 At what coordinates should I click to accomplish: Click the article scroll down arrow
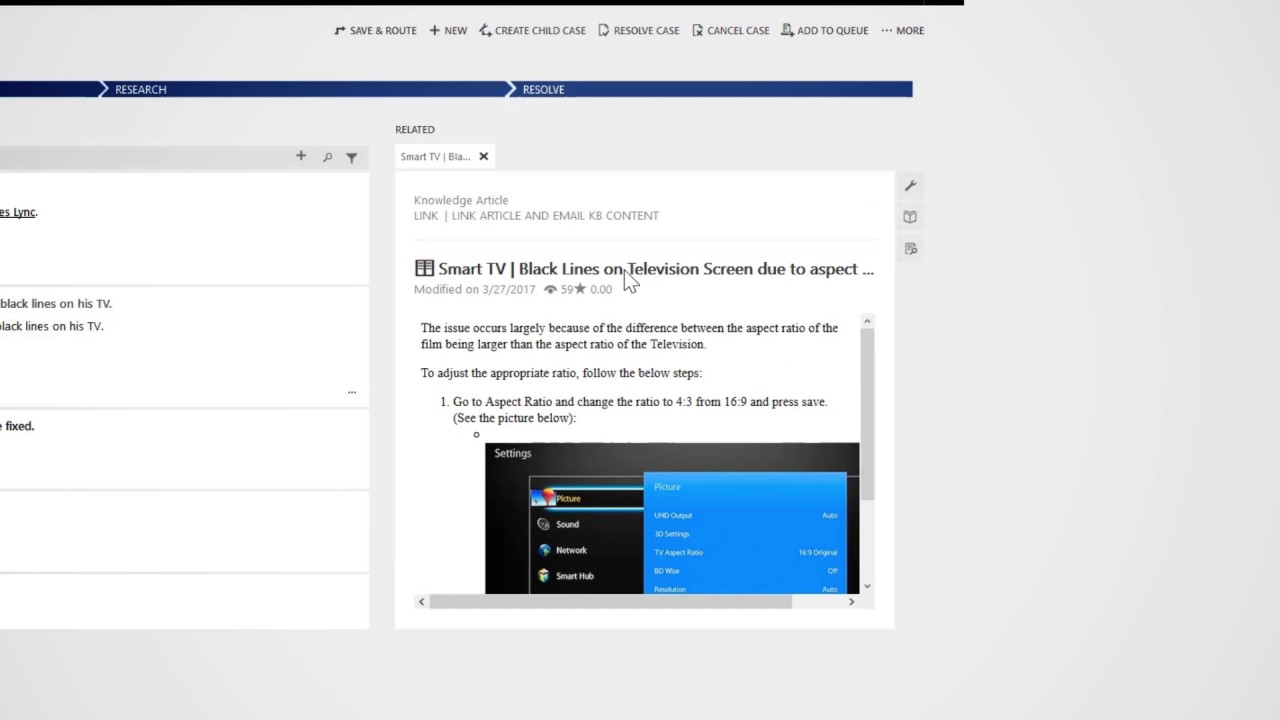(x=867, y=586)
